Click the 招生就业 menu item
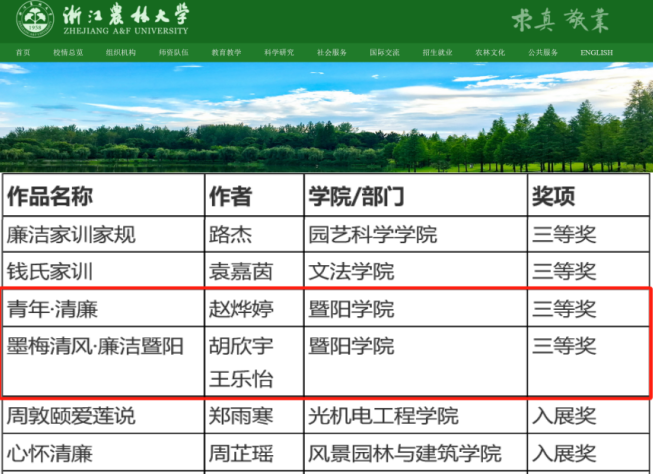 tap(437, 52)
